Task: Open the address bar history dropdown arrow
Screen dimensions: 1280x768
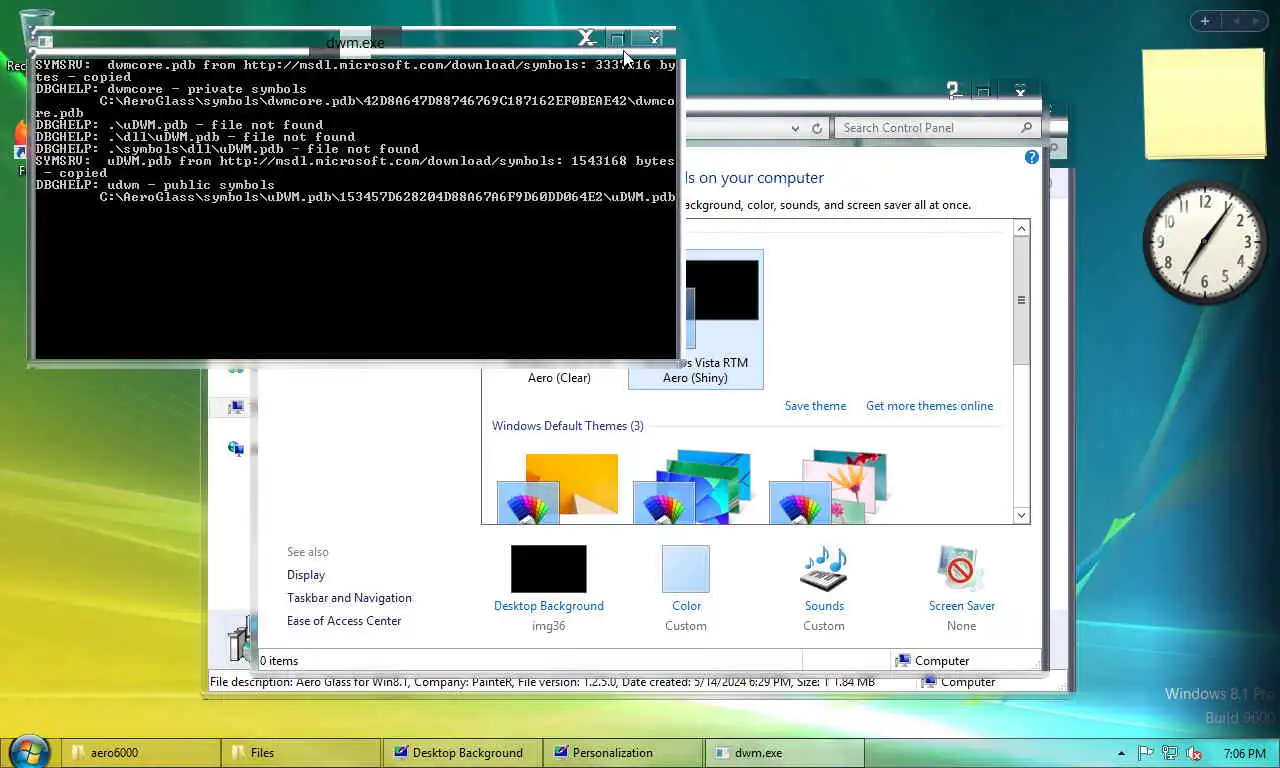Action: coord(795,128)
